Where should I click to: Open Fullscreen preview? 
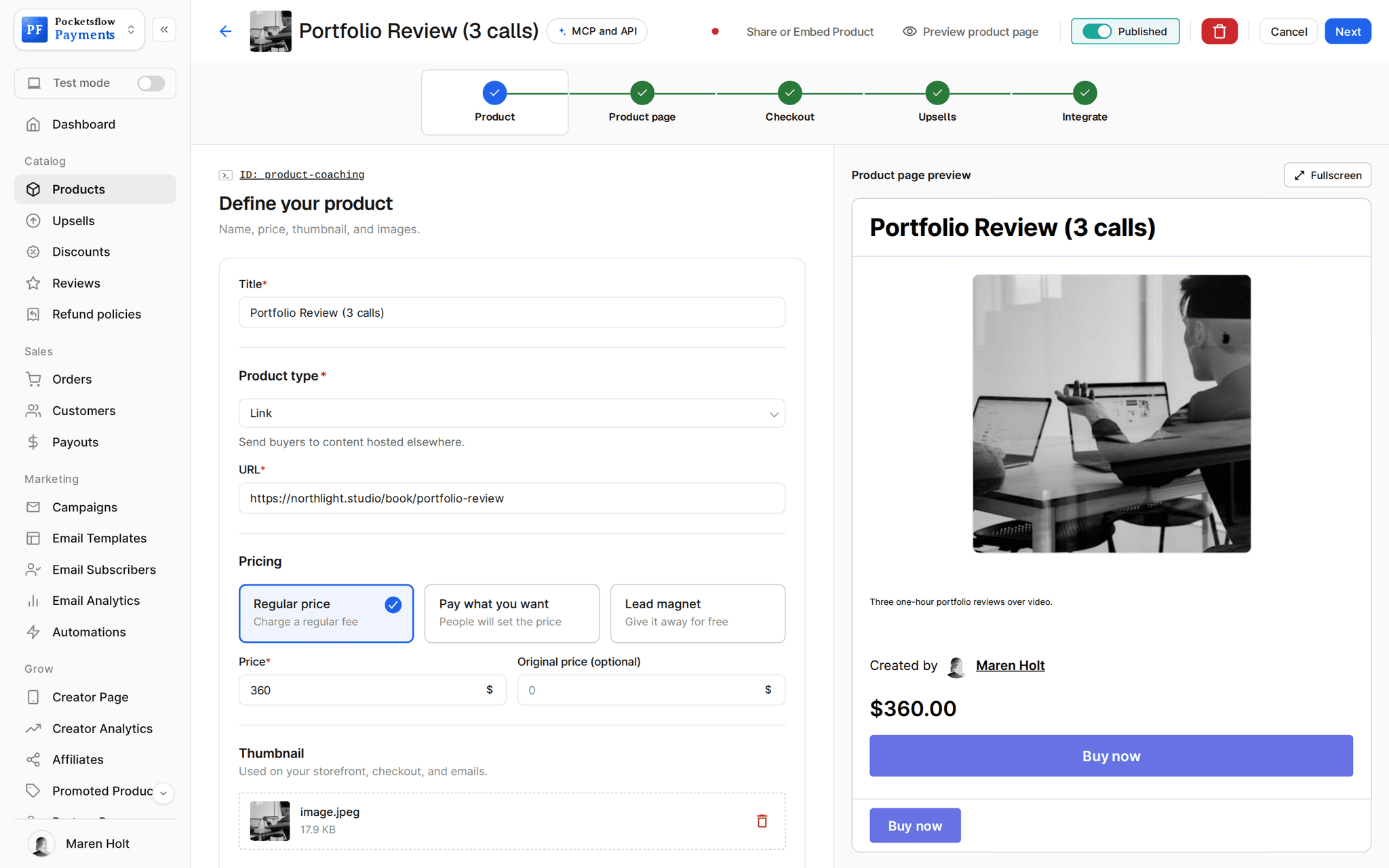pyautogui.click(x=1327, y=175)
